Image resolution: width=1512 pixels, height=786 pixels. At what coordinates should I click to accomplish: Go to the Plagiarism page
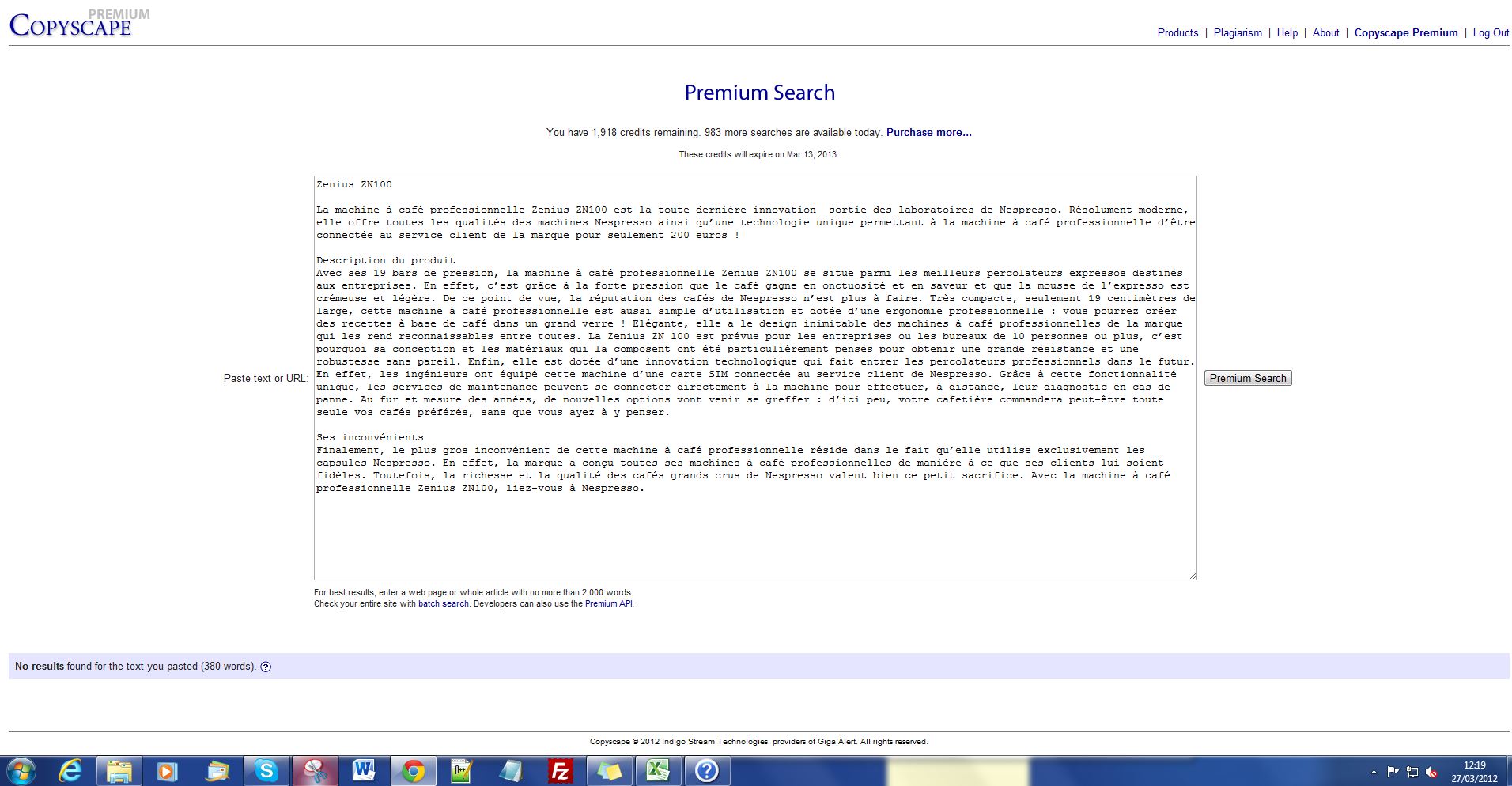(x=1238, y=33)
